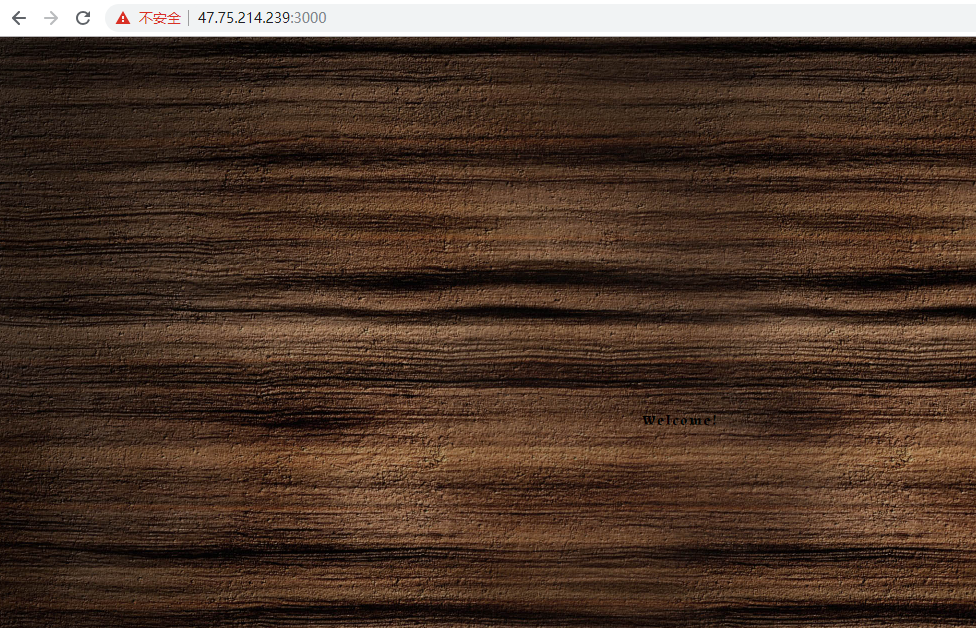Click the 不安全 not-secure label
Image resolution: width=976 pixels, height=628 pixels.
coord(159,18)
